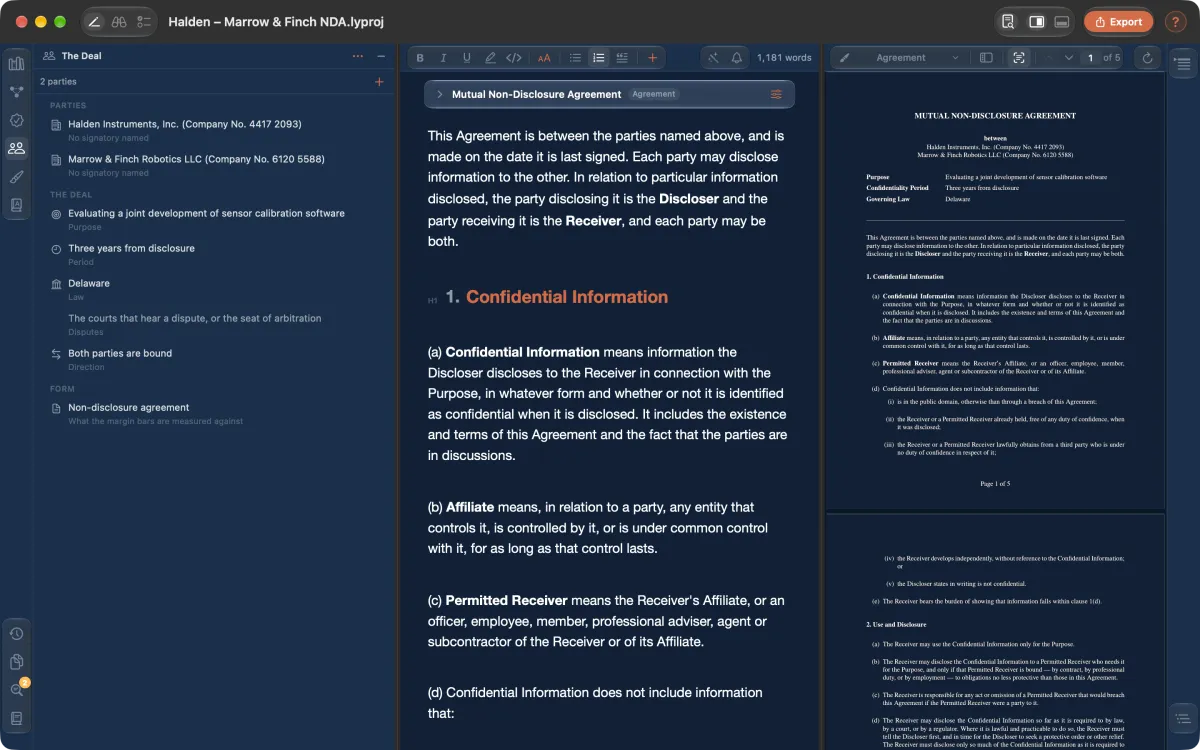Open the version history clock icon
This screenshot has width=1200, height=750.
click(16, 633)
